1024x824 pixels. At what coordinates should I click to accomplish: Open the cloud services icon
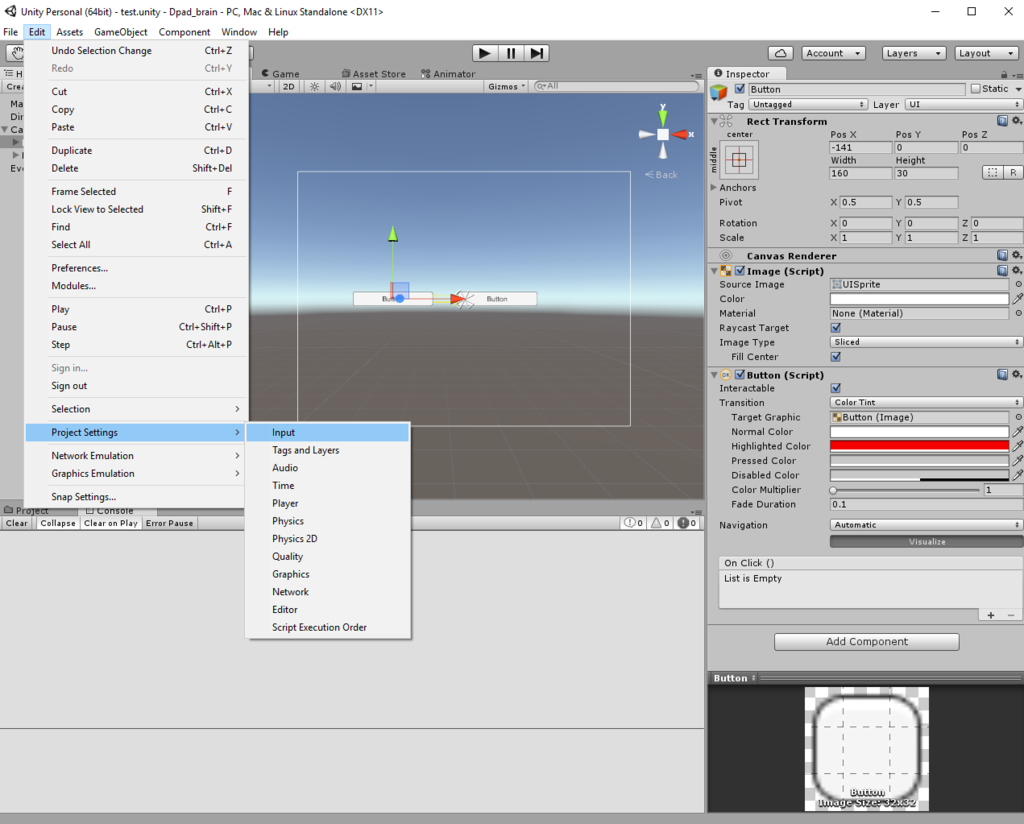[780, 54]
